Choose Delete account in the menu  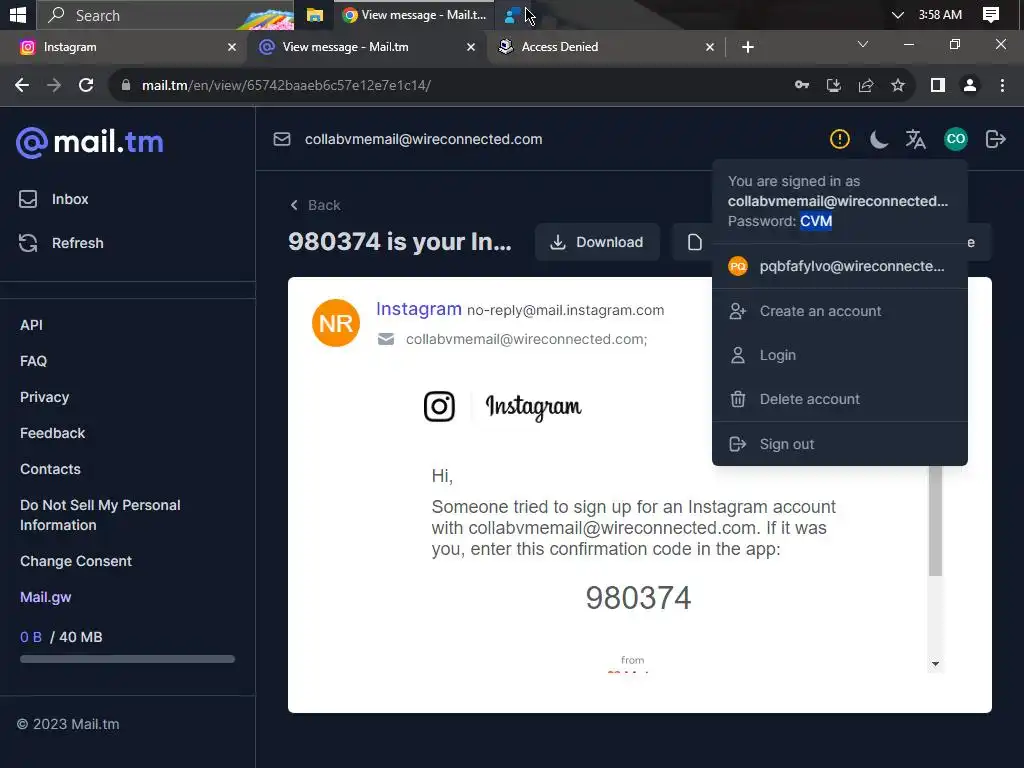pyautogui.click(x=840, y=399)
